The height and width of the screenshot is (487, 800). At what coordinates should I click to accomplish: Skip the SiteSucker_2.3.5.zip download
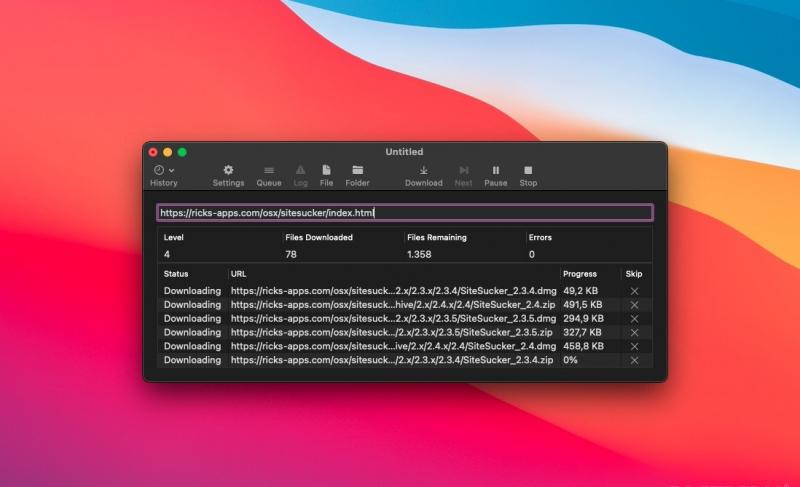tap(634, 332)
